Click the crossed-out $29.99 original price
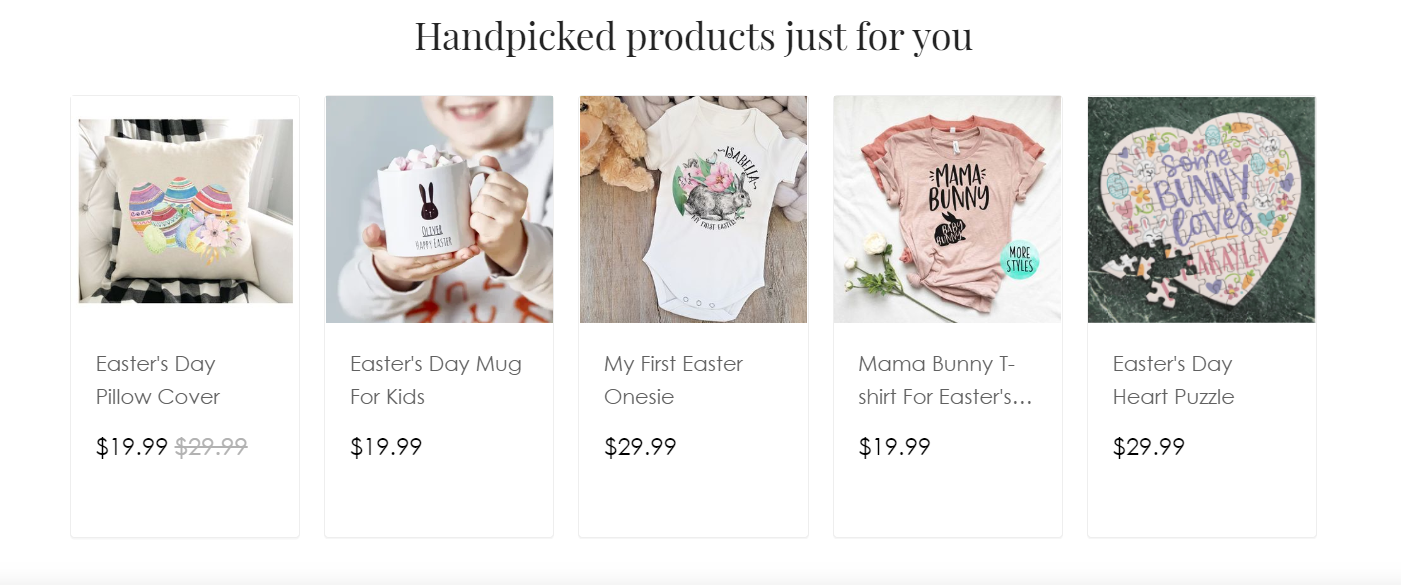 (x=211, y=447)
